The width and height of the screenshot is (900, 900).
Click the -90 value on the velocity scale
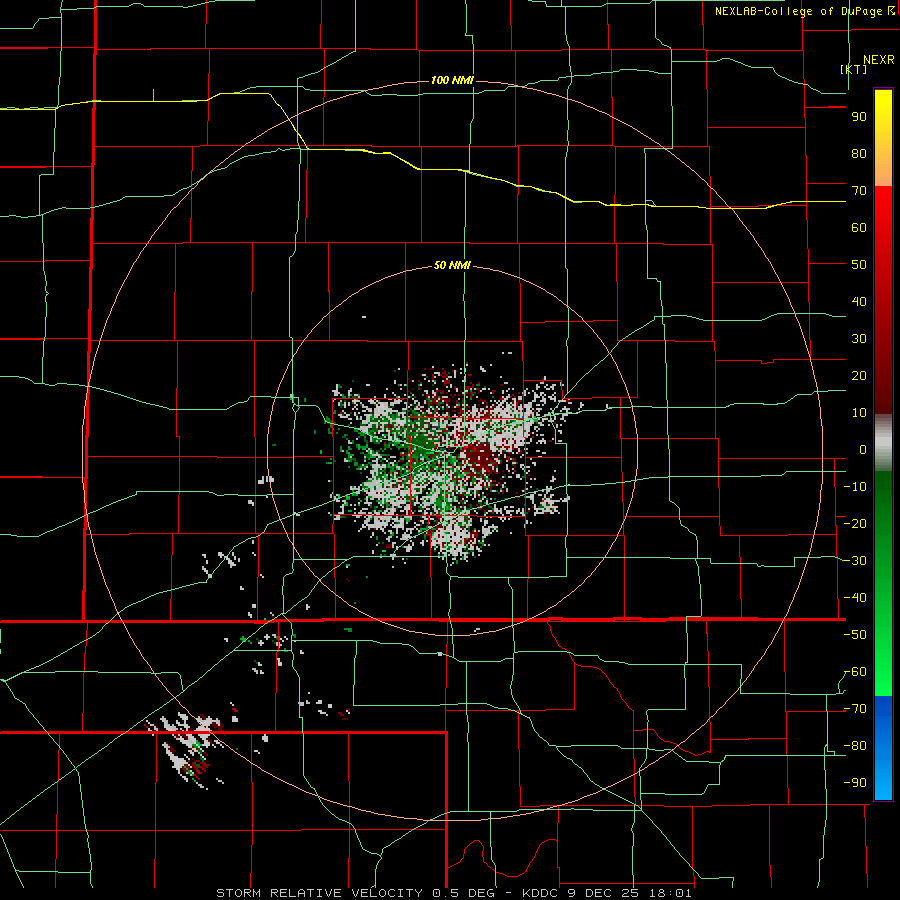pos(855,783)
